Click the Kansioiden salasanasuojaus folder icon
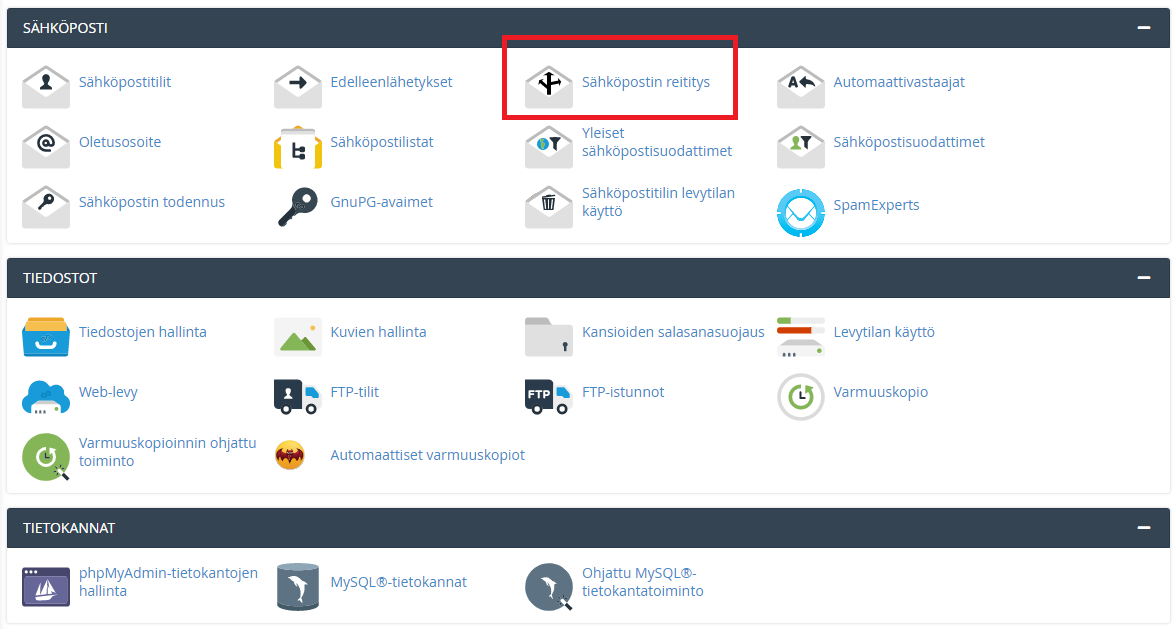 [549, 336]
